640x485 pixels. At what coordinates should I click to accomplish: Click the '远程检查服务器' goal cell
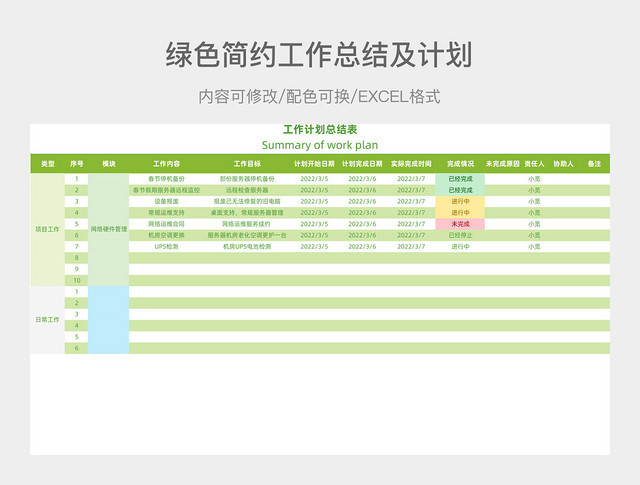(x=247, y=190)
